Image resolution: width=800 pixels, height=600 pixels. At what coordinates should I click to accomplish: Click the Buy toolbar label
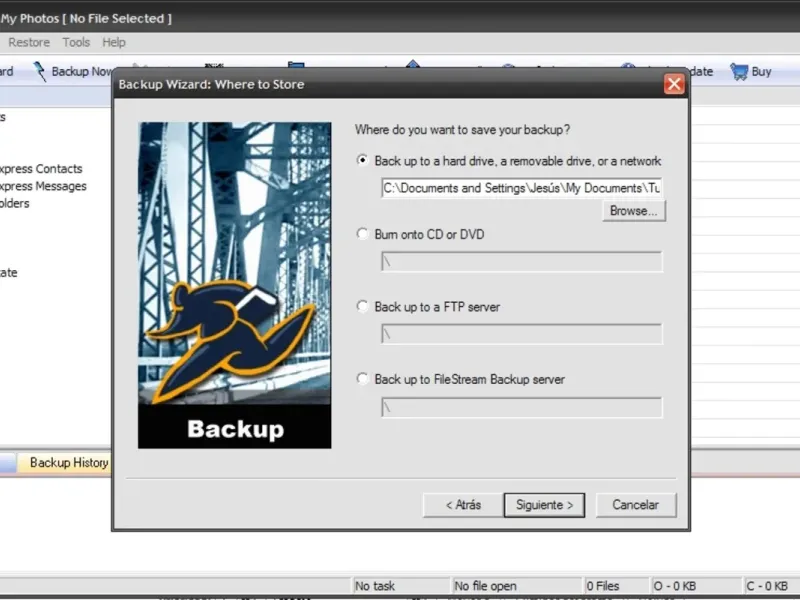pos(761,71)
